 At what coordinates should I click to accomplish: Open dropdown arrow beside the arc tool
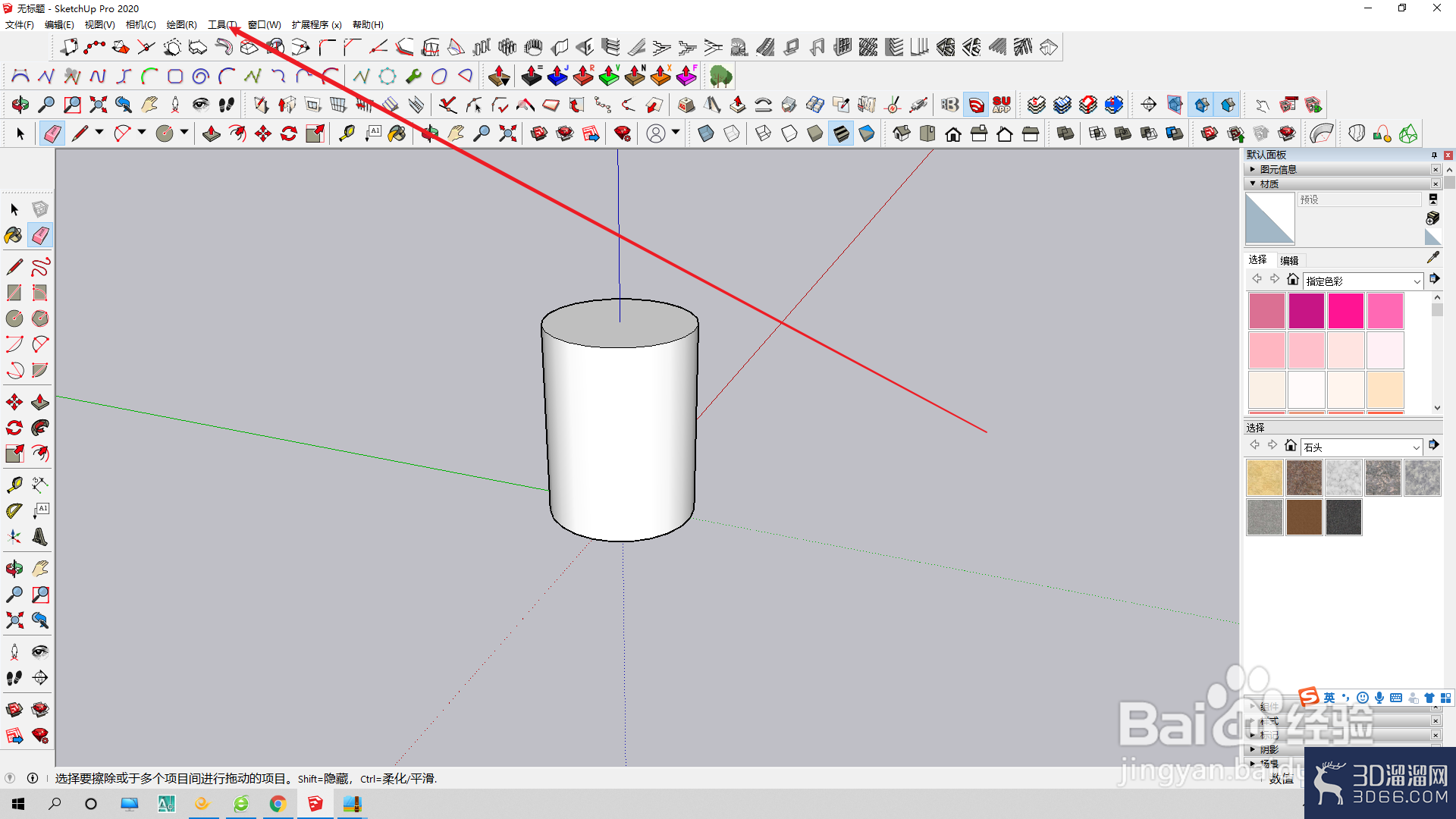[142, 133]
